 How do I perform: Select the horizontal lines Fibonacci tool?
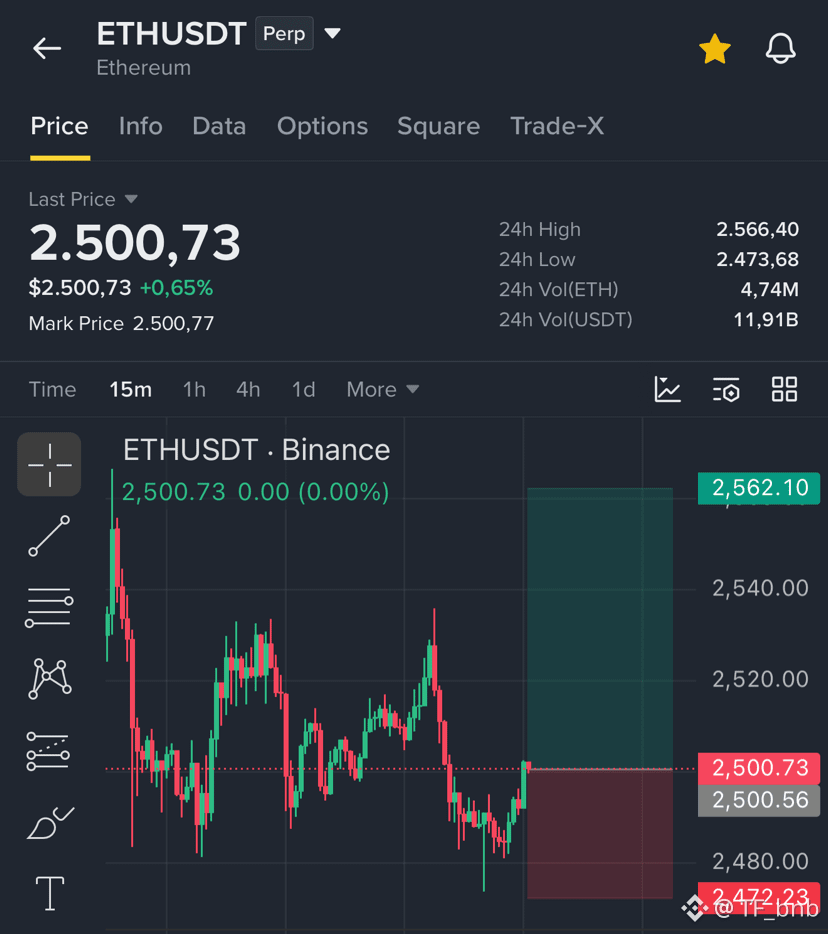[49, 607]
